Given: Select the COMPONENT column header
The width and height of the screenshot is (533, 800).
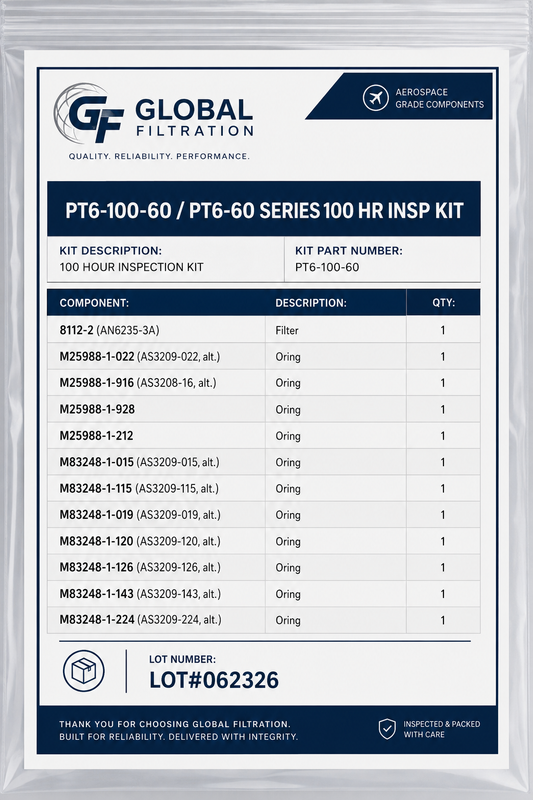Looking at the screenshot, I should pyautogui.click(x=94, y=303).
